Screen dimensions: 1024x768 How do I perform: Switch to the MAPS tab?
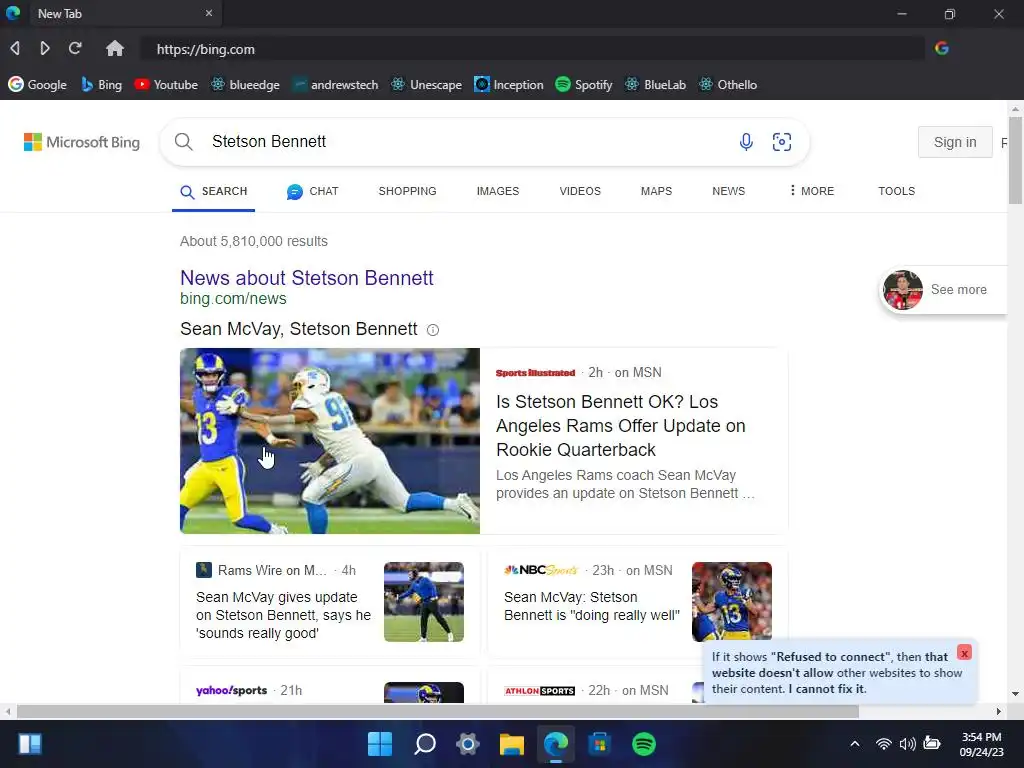click(x=656, y=191)
